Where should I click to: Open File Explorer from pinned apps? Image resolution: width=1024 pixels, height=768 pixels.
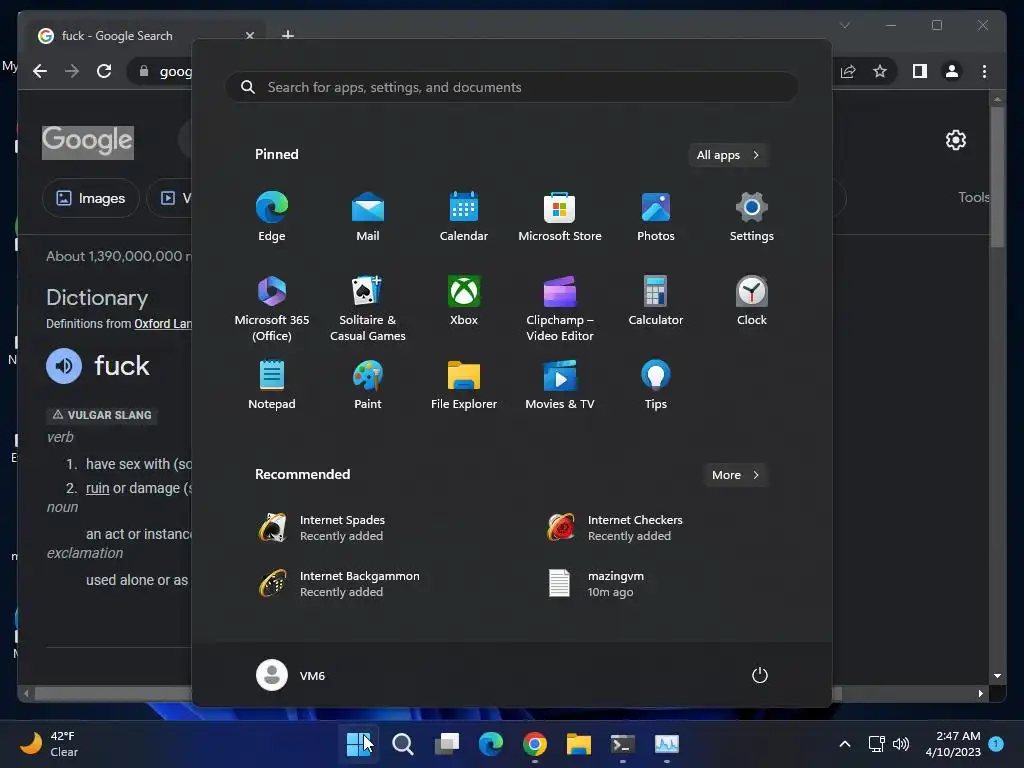pos(464,385)
